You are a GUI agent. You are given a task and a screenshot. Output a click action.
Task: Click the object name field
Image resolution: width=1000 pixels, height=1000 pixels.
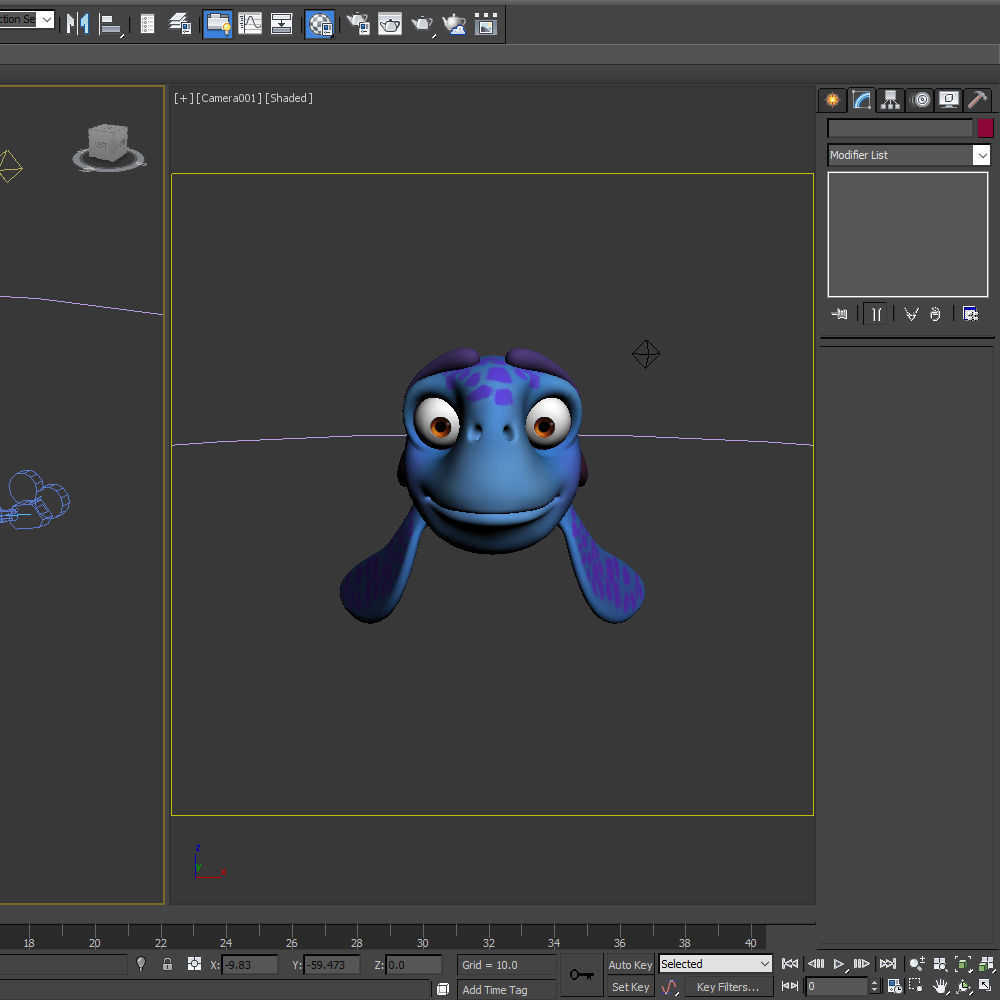point(900,128)
